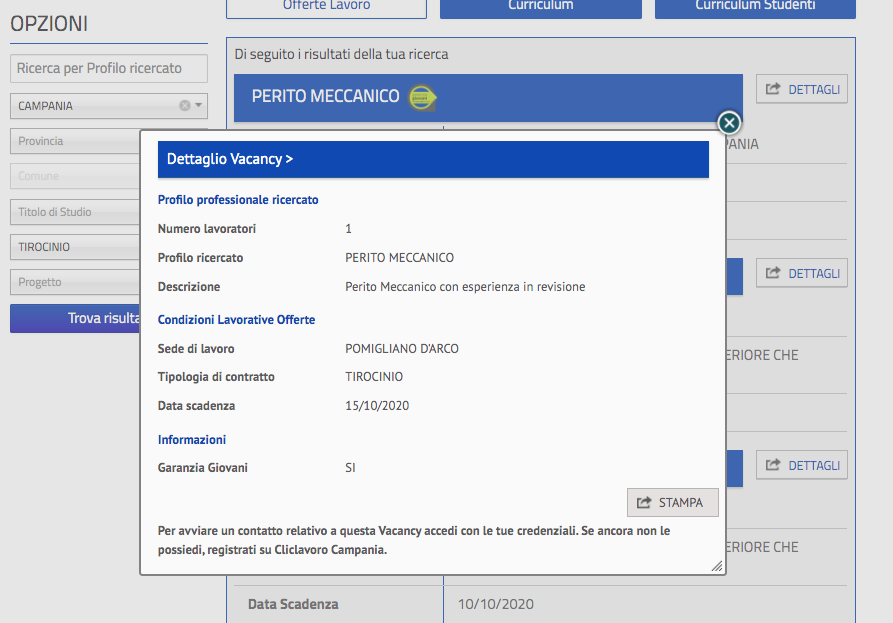Click the Condizioni Lavorative Offerte heading
893x623 pixels.
coord(236,320)
